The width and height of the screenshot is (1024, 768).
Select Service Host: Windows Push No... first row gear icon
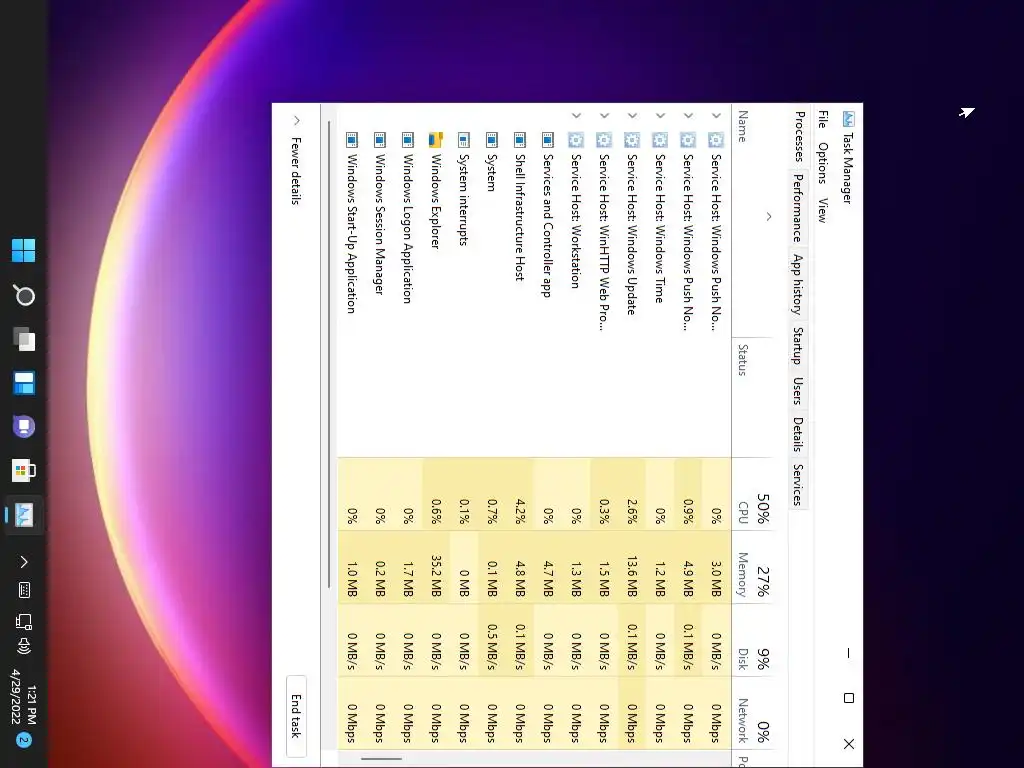716,140
